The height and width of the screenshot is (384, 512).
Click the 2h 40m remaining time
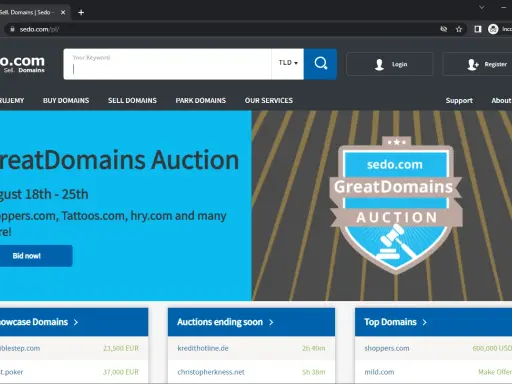[x=313, y=348]
